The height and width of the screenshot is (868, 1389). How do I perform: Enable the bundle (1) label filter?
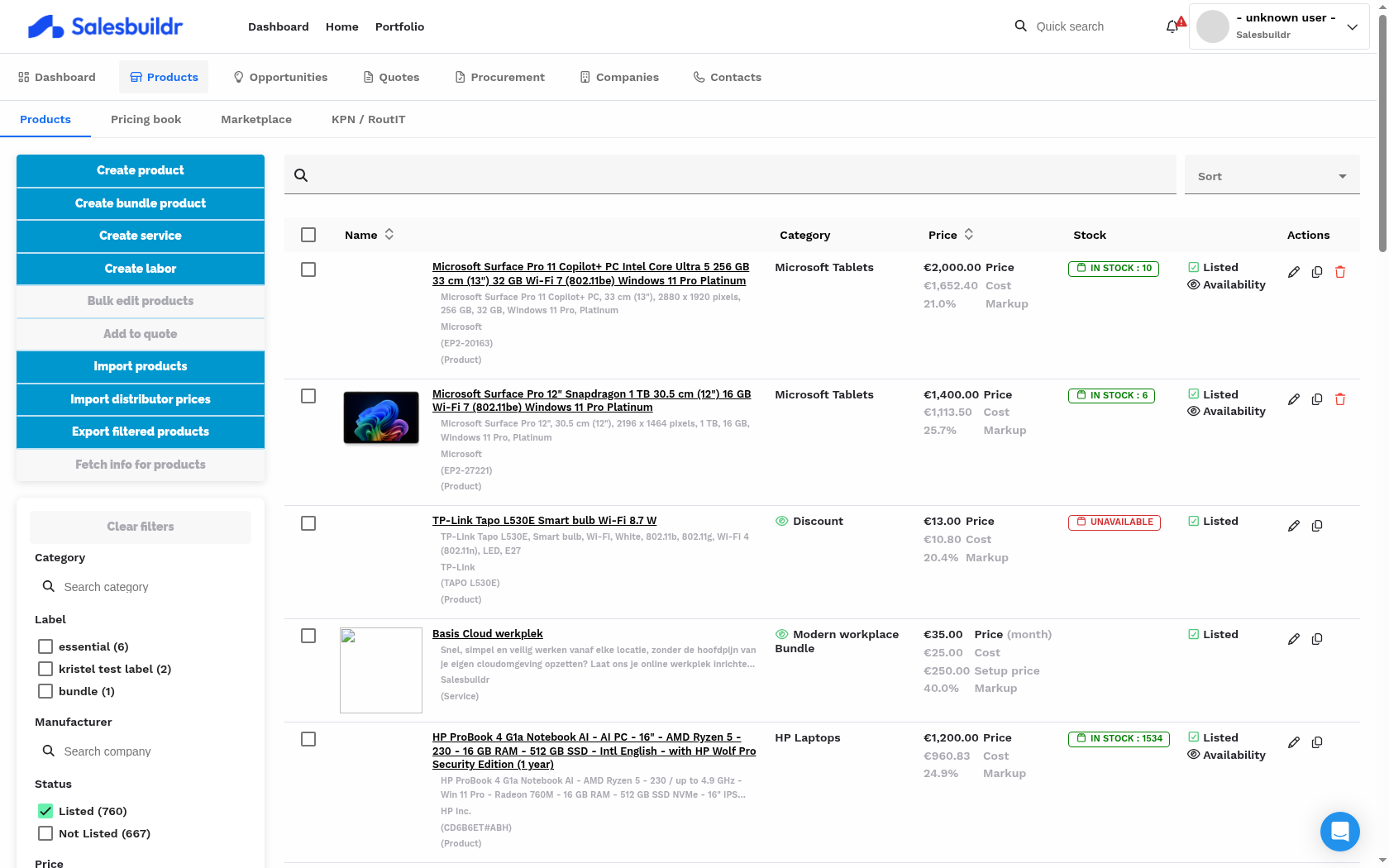tap(45, 691)
